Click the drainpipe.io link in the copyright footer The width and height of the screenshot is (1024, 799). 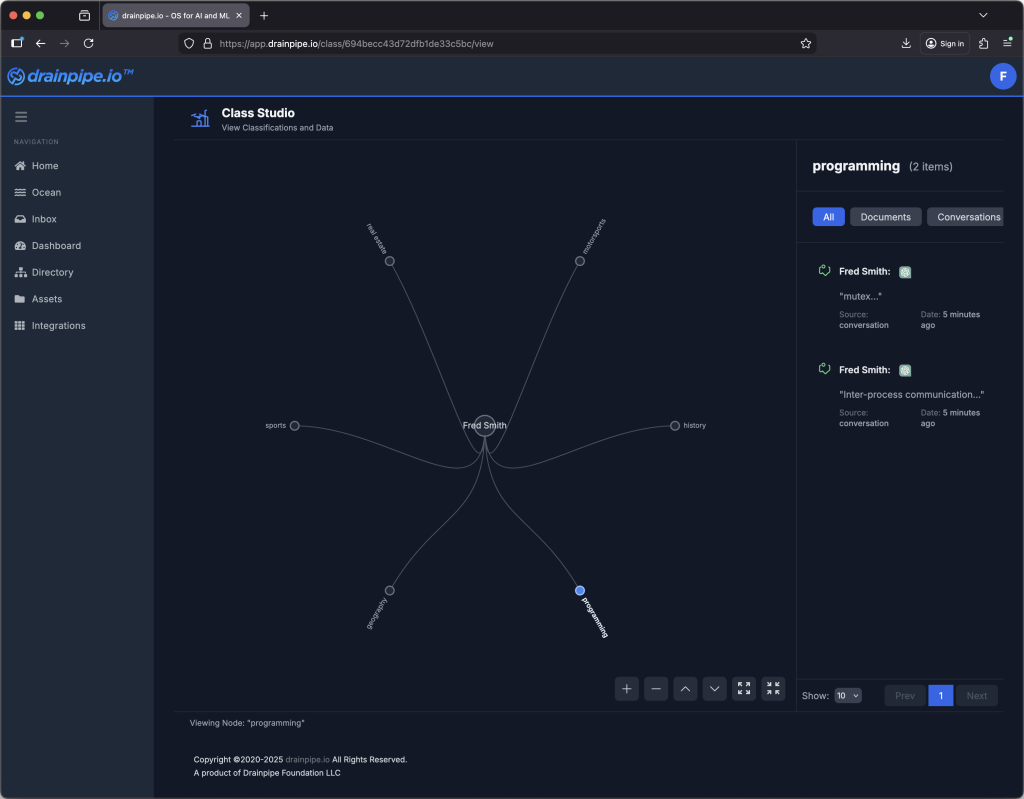[307, 759]
